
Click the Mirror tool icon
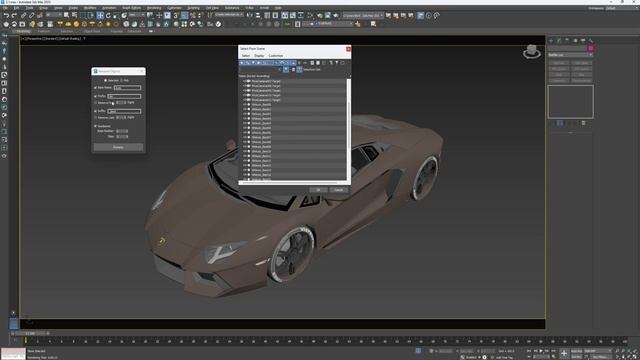click(x=250, y=16)
